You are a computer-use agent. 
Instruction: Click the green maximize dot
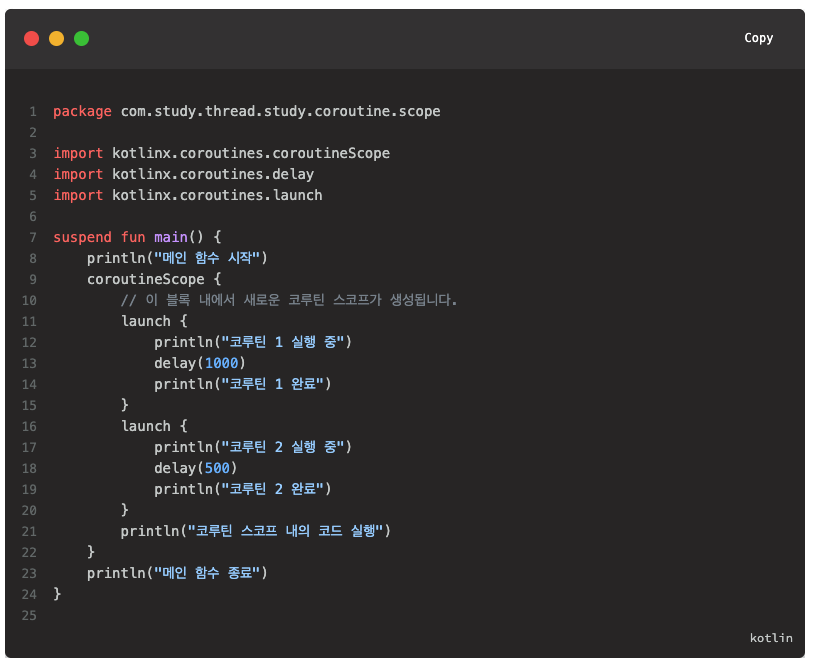tap(81, 39)
